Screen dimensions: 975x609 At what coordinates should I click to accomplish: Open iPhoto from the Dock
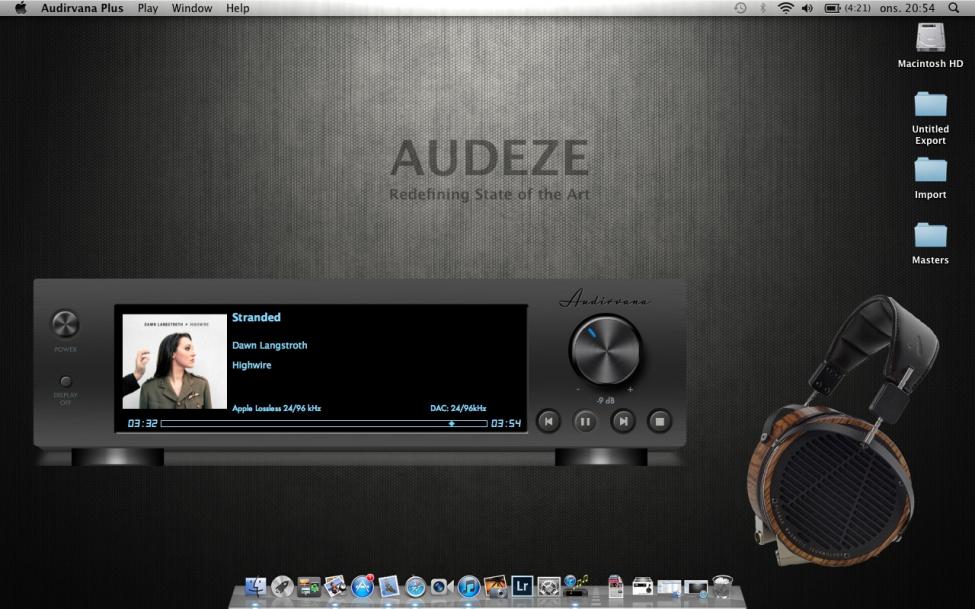496,586
